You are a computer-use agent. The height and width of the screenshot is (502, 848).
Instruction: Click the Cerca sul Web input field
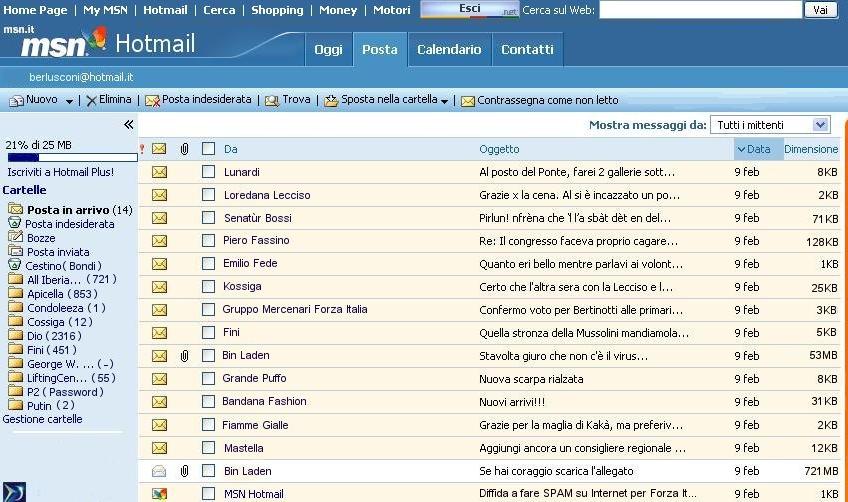pos(700,10)
